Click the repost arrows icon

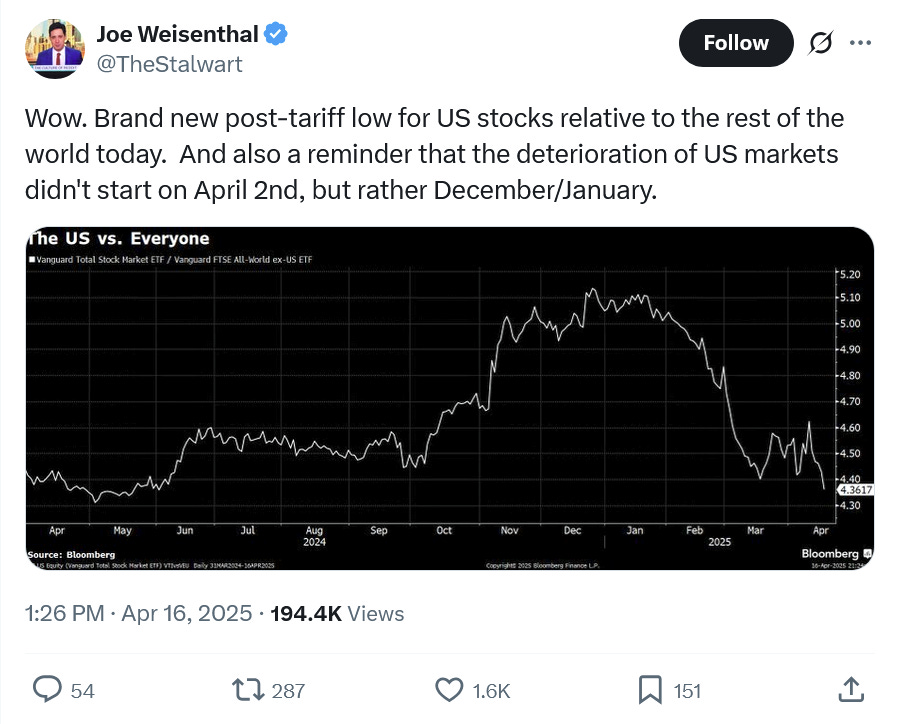click(248, 690)
